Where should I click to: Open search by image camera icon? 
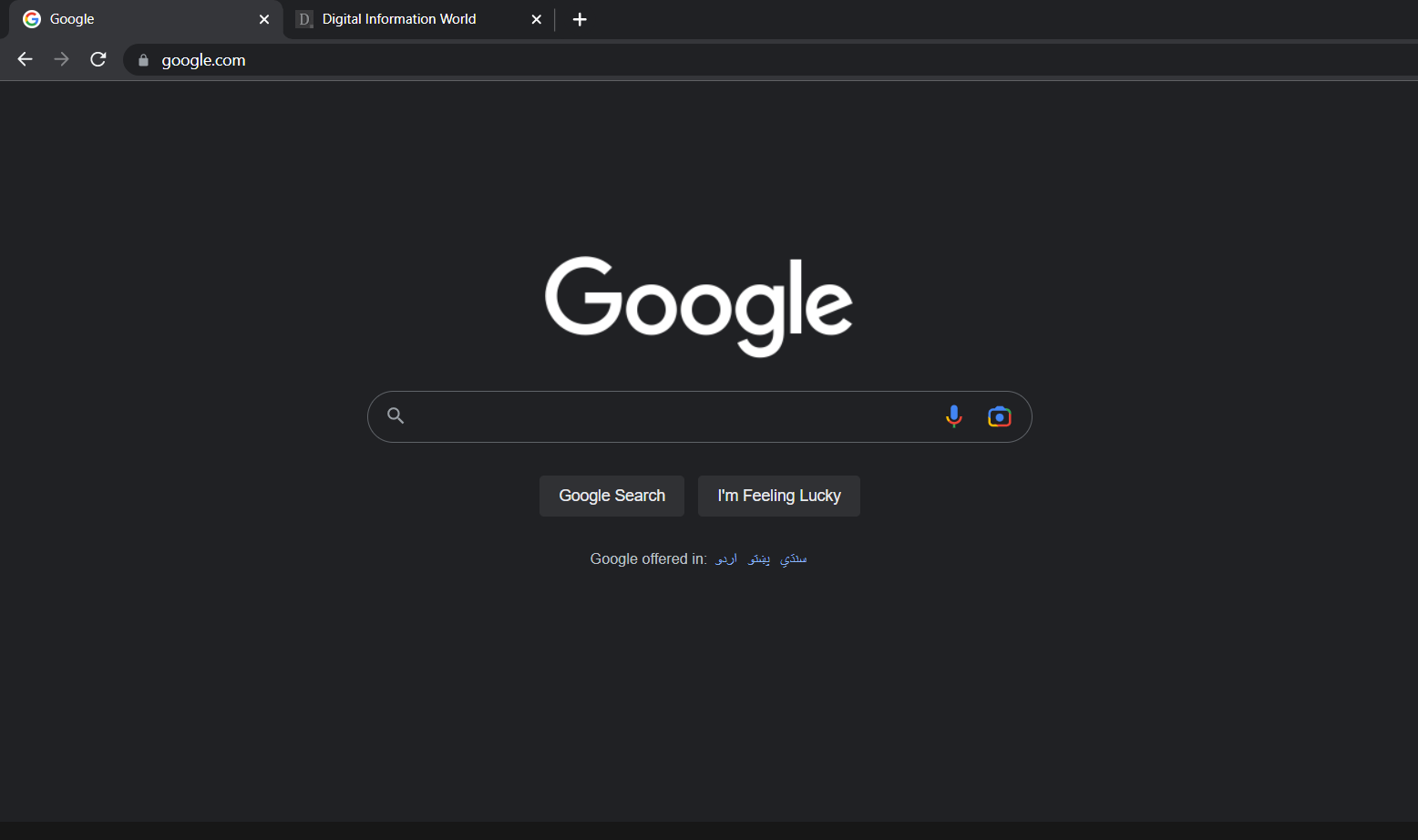1000,416
